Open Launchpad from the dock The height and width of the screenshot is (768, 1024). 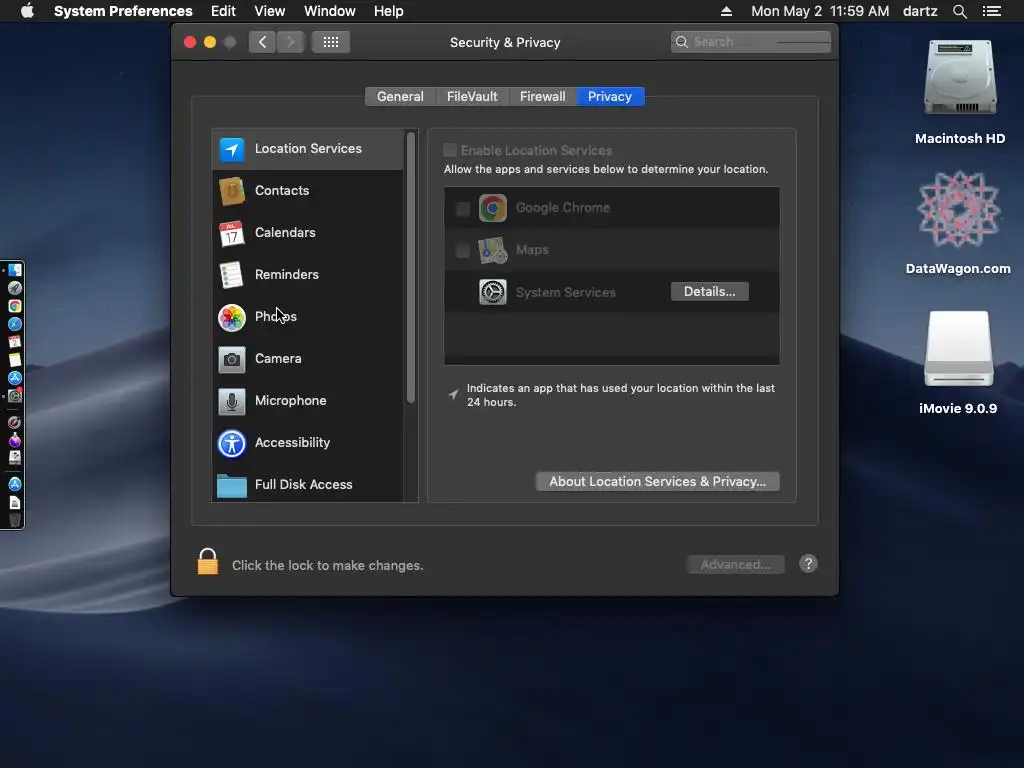tap(14, 288)
